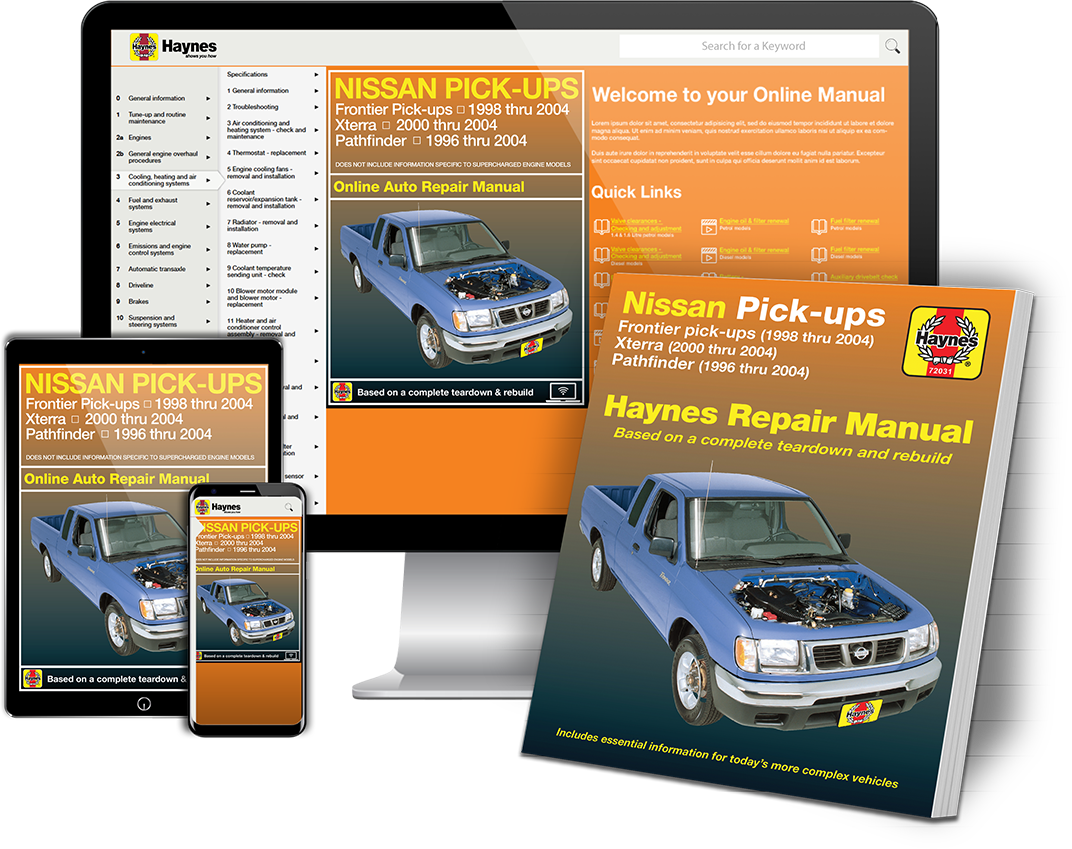Click the 'Search for a Keyword' field
This screenshot has width=1072, height=849.
[x=749, y=46]
